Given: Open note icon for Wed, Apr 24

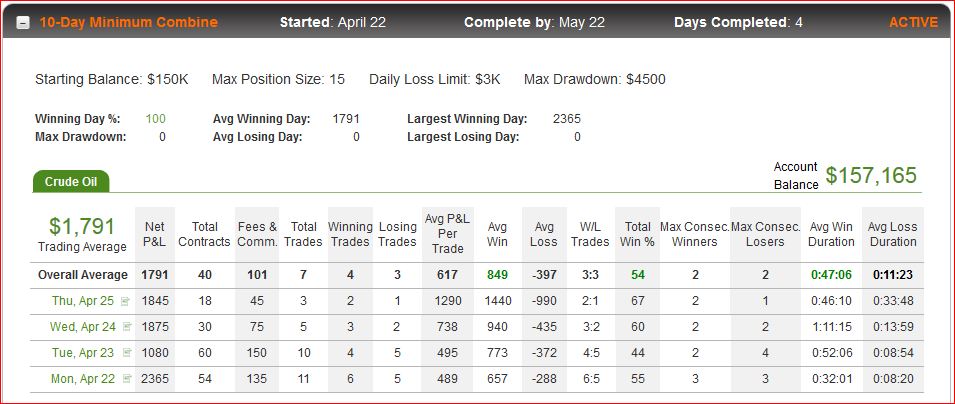Looking at the screenshot, I should click(x=127, y=327).
